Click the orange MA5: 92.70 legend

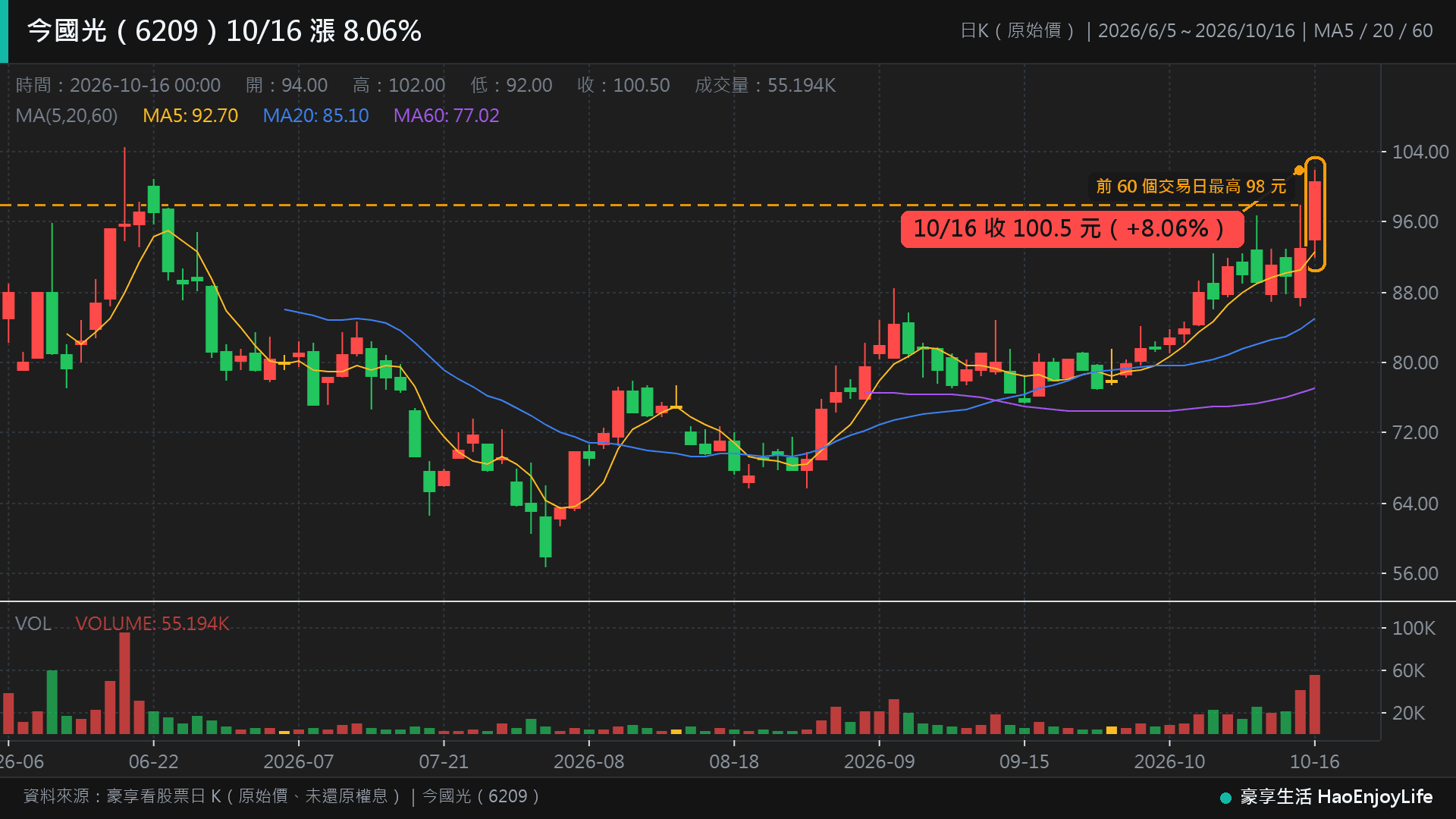point(190,116)
